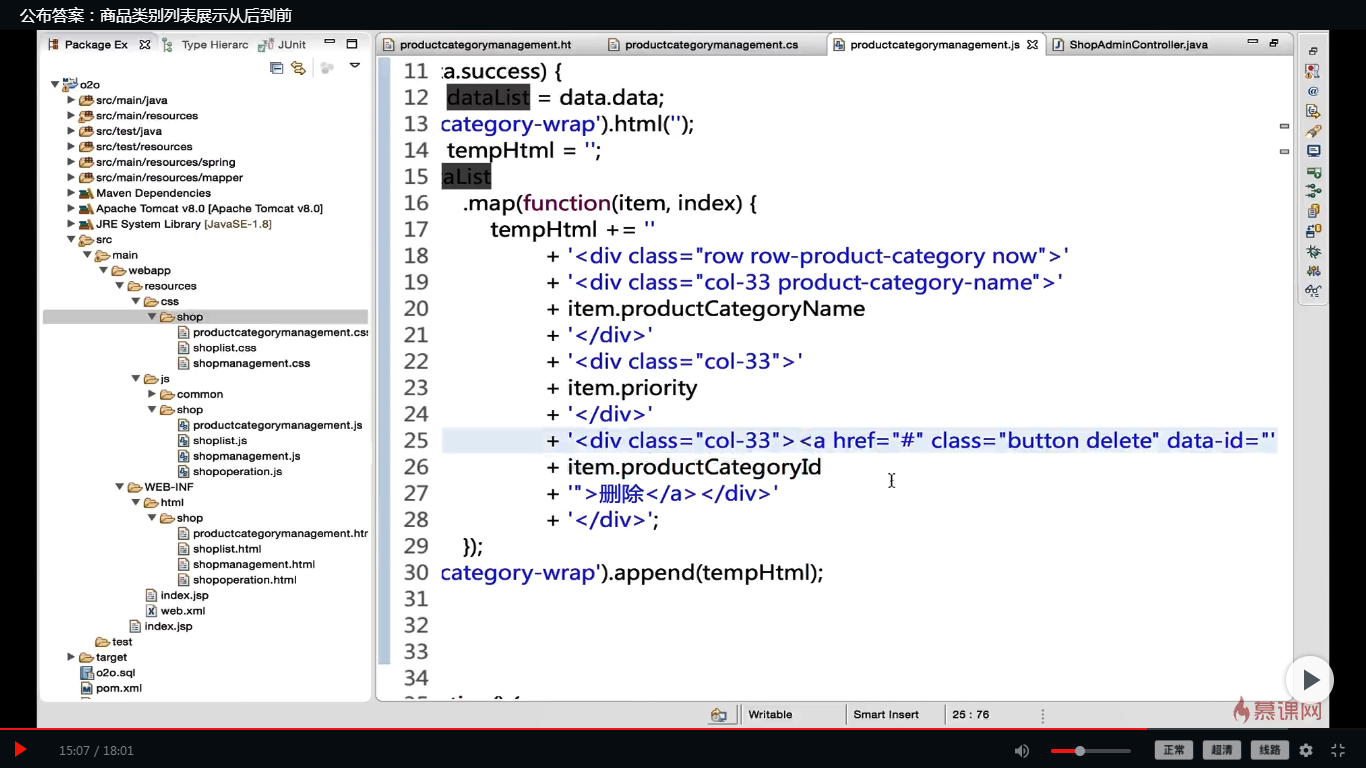Adjust the volume slider handle

(x=1080, y=750)
